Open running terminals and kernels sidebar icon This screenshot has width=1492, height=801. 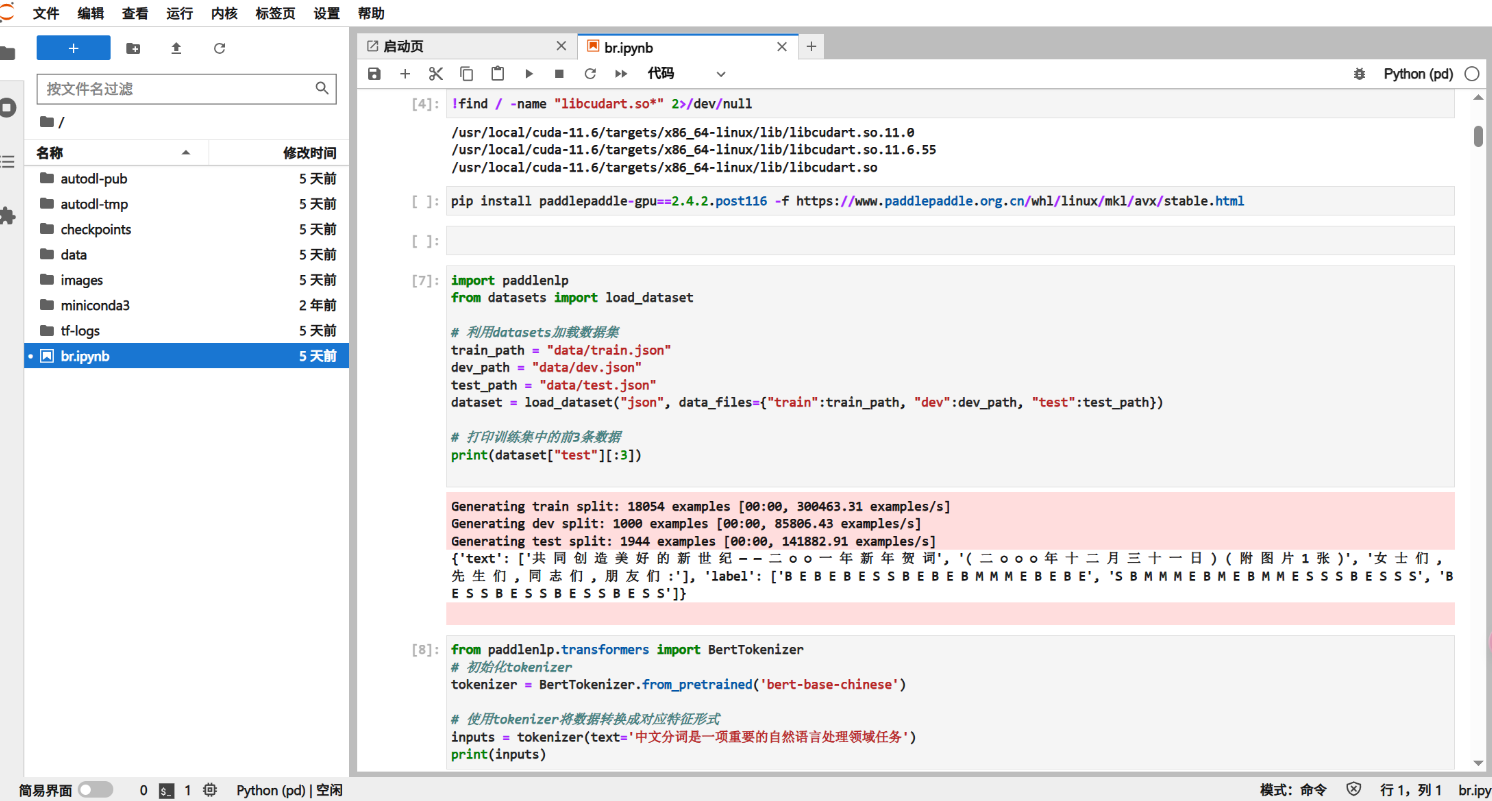point(8,108)
